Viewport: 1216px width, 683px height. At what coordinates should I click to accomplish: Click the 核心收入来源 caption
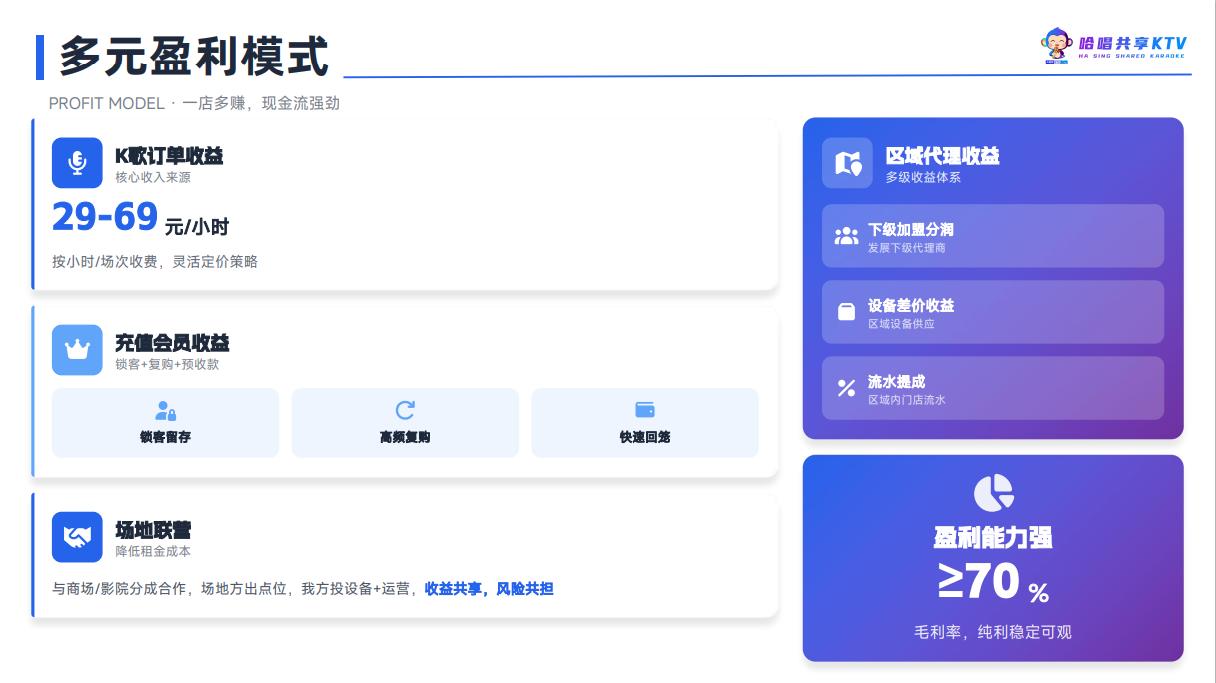point(153,177)
